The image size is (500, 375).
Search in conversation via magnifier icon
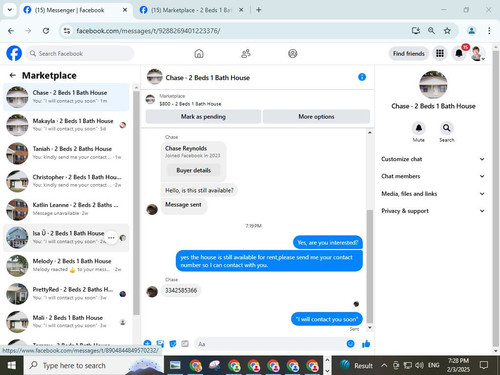click(x=447, y=128)
